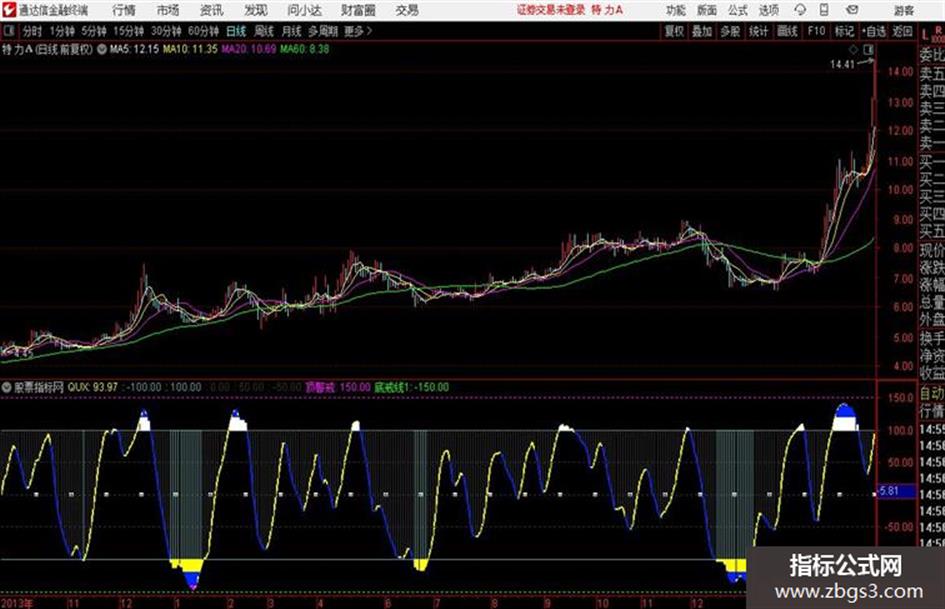Click the 画线 draw-line button
The image size is (945, 609).
(x=787, y=31)
